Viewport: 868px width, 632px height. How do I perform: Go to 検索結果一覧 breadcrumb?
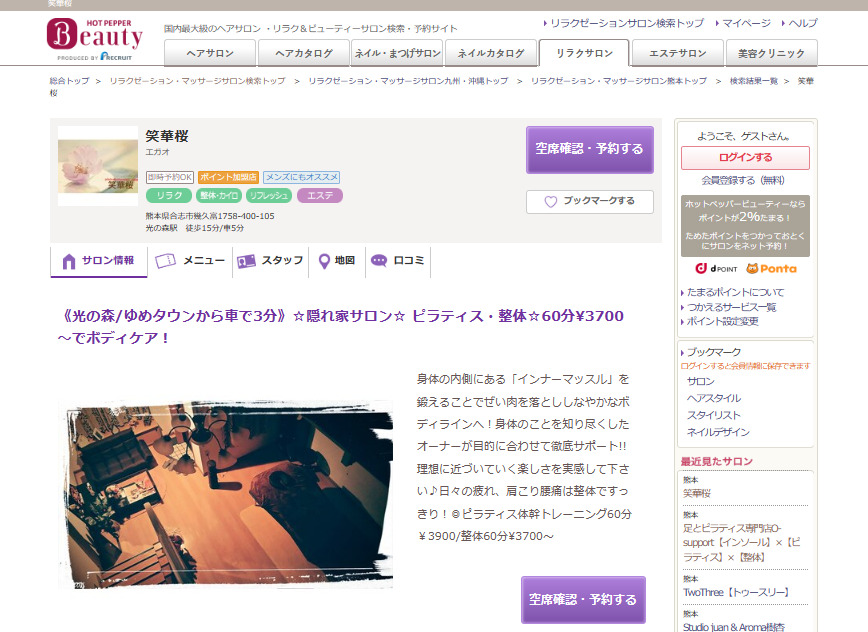(x=753, y=81)
